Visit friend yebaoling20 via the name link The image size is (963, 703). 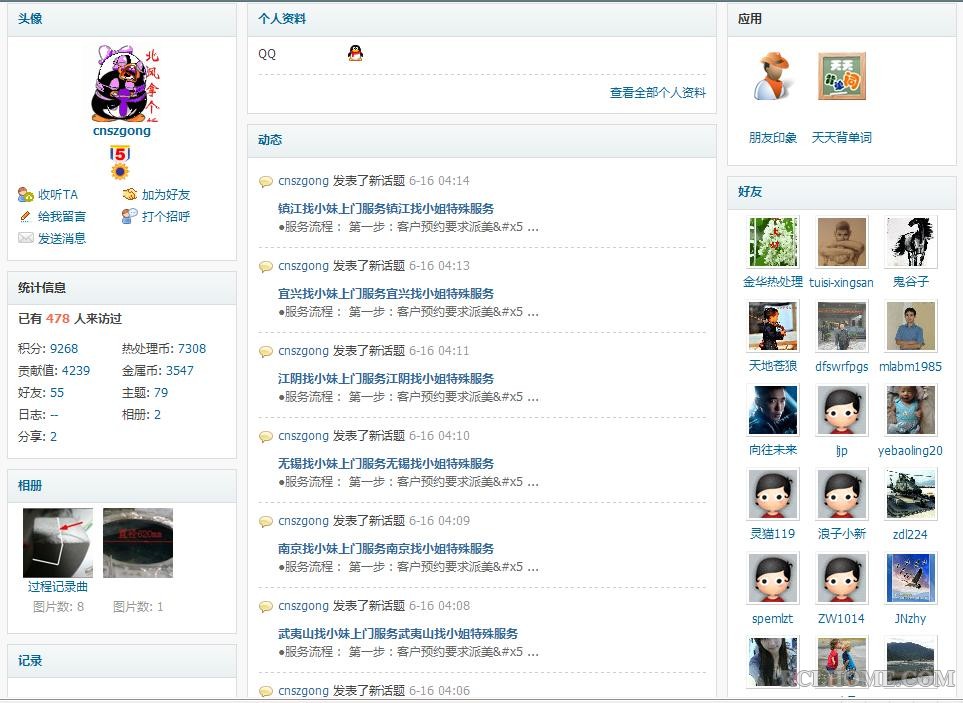coord(910,451)
